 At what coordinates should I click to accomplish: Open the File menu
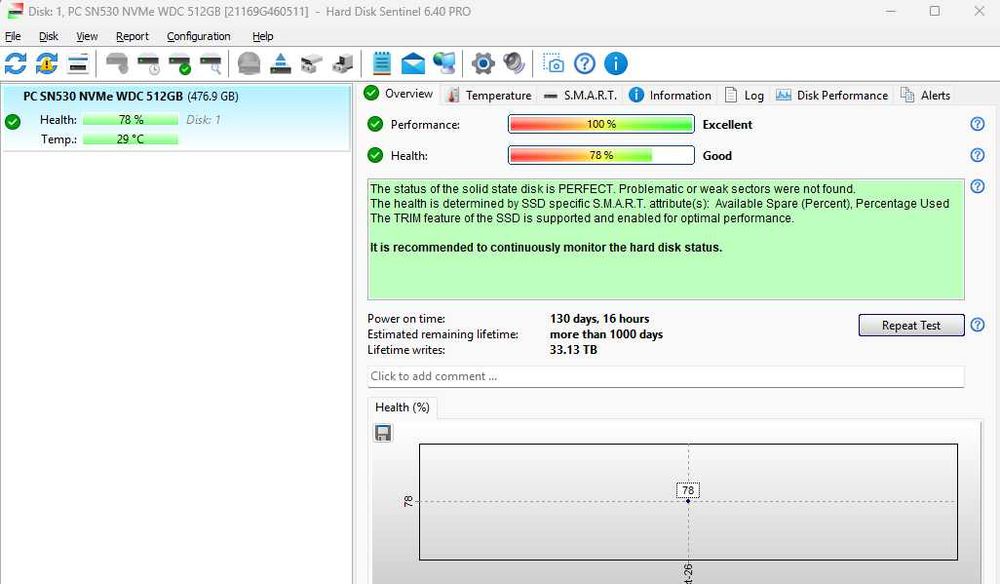13,36
